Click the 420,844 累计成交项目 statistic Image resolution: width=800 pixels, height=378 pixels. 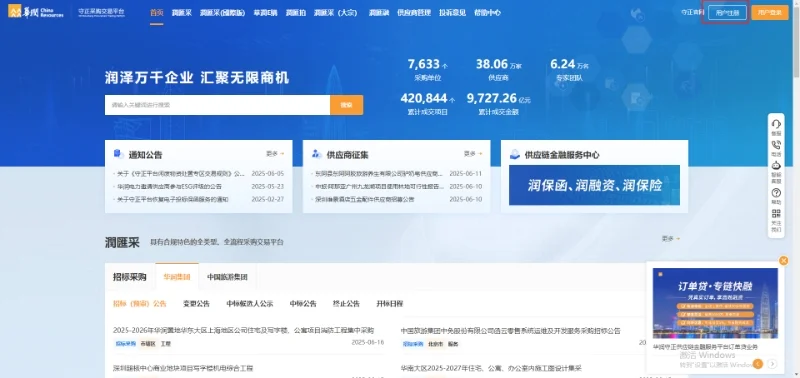(x=428, y=104)
